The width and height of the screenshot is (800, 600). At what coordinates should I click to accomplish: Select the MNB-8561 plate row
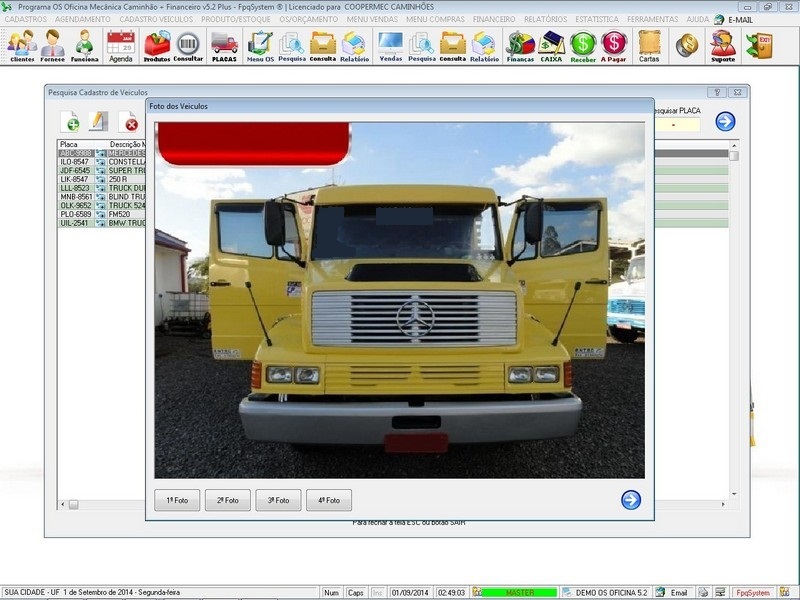(x=102, y=196)
